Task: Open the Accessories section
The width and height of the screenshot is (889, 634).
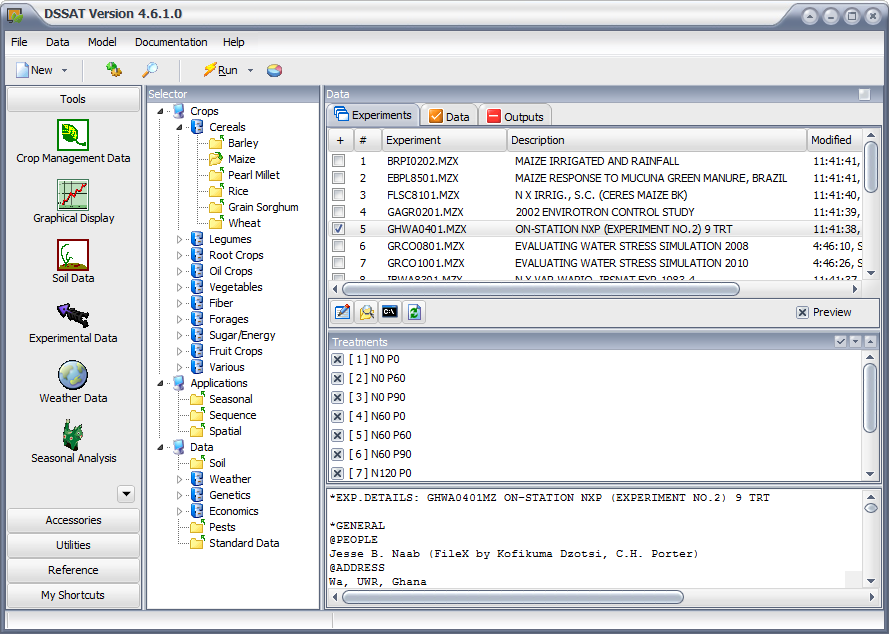Action: (73, 520)
